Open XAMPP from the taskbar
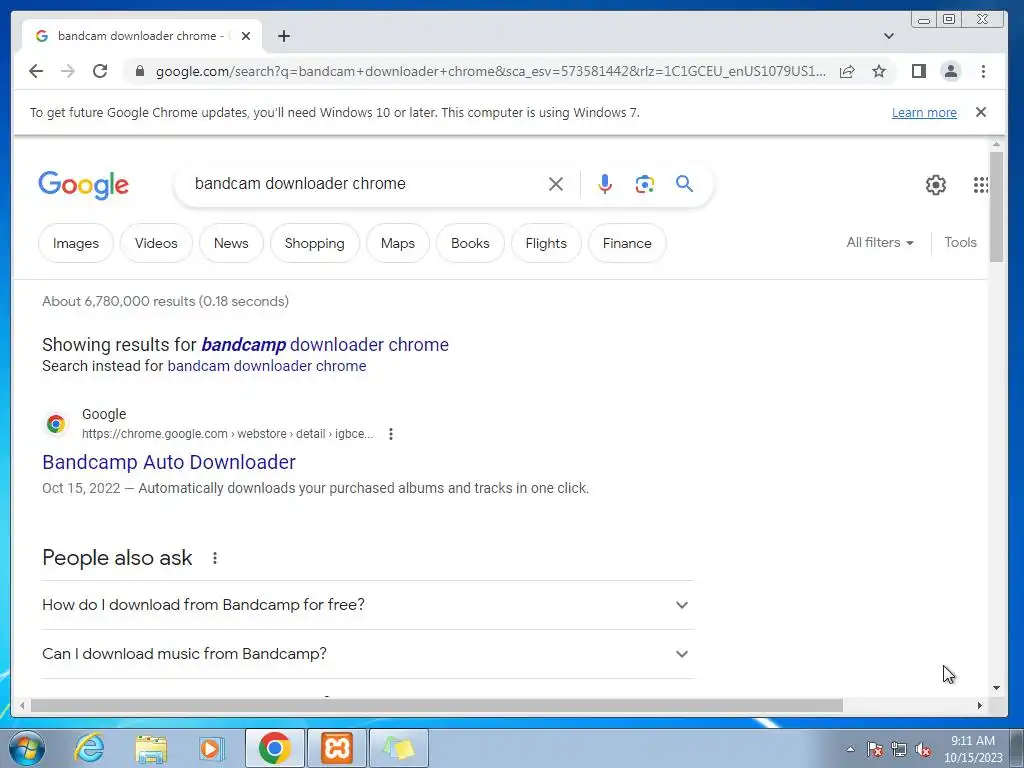Viewport: 1024px width, 768px height. pos(337,748)
